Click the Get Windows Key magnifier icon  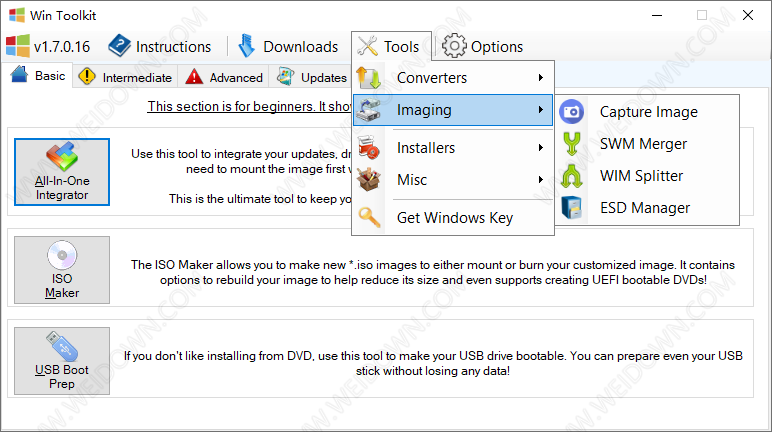coord(369,217)
